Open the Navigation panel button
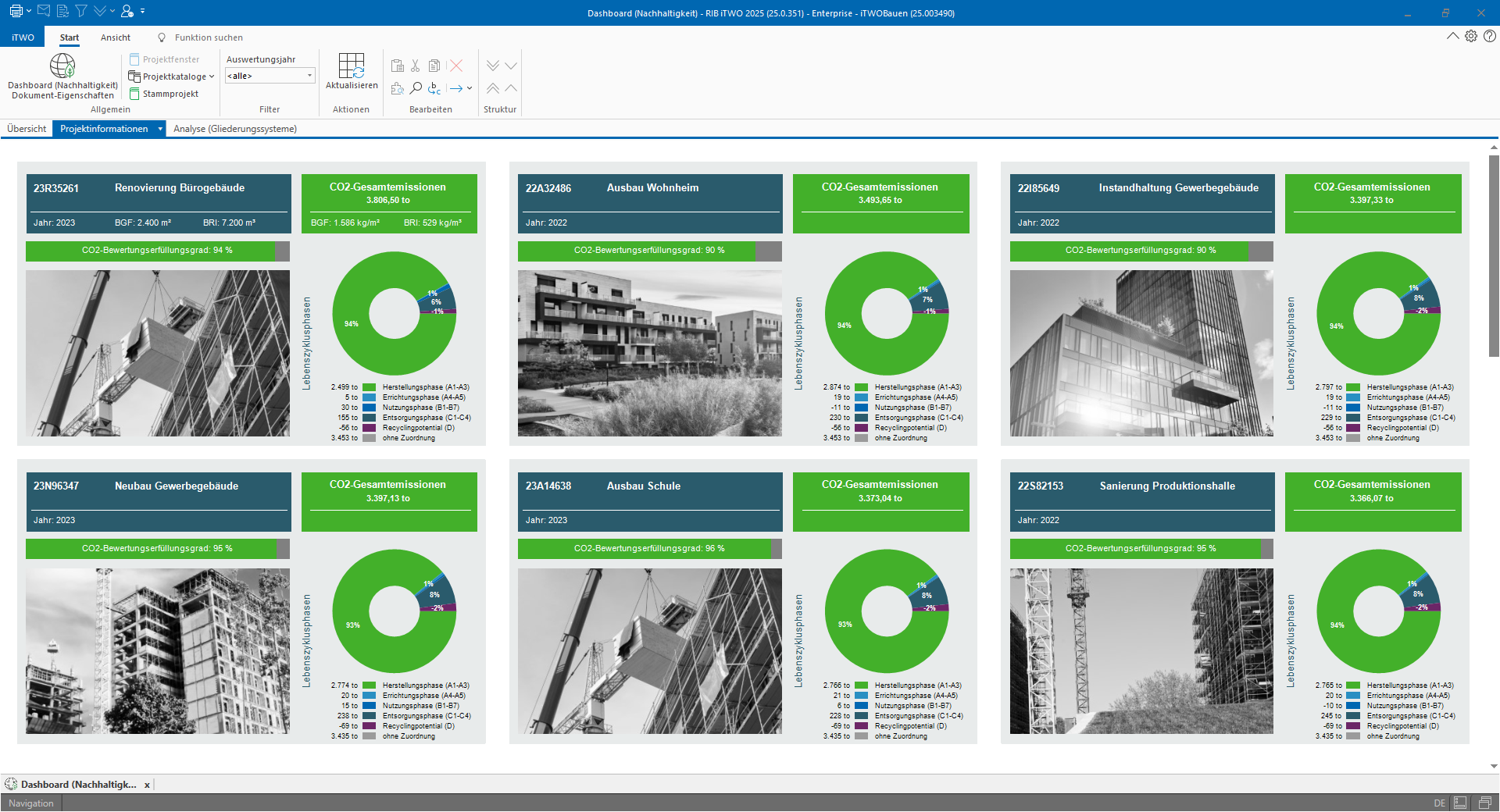The height and width of the screenshot is (812, 1500). pos(31,803)
